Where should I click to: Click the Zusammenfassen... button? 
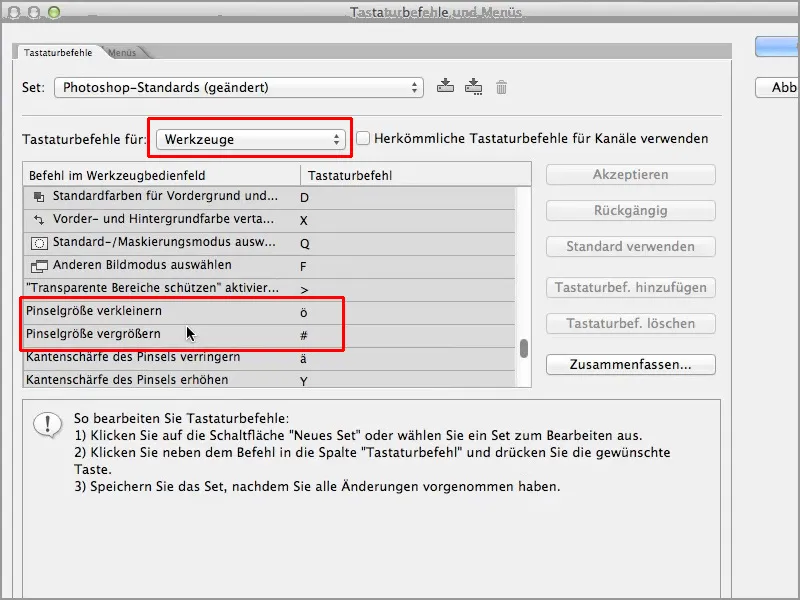[x=631, y=364]
